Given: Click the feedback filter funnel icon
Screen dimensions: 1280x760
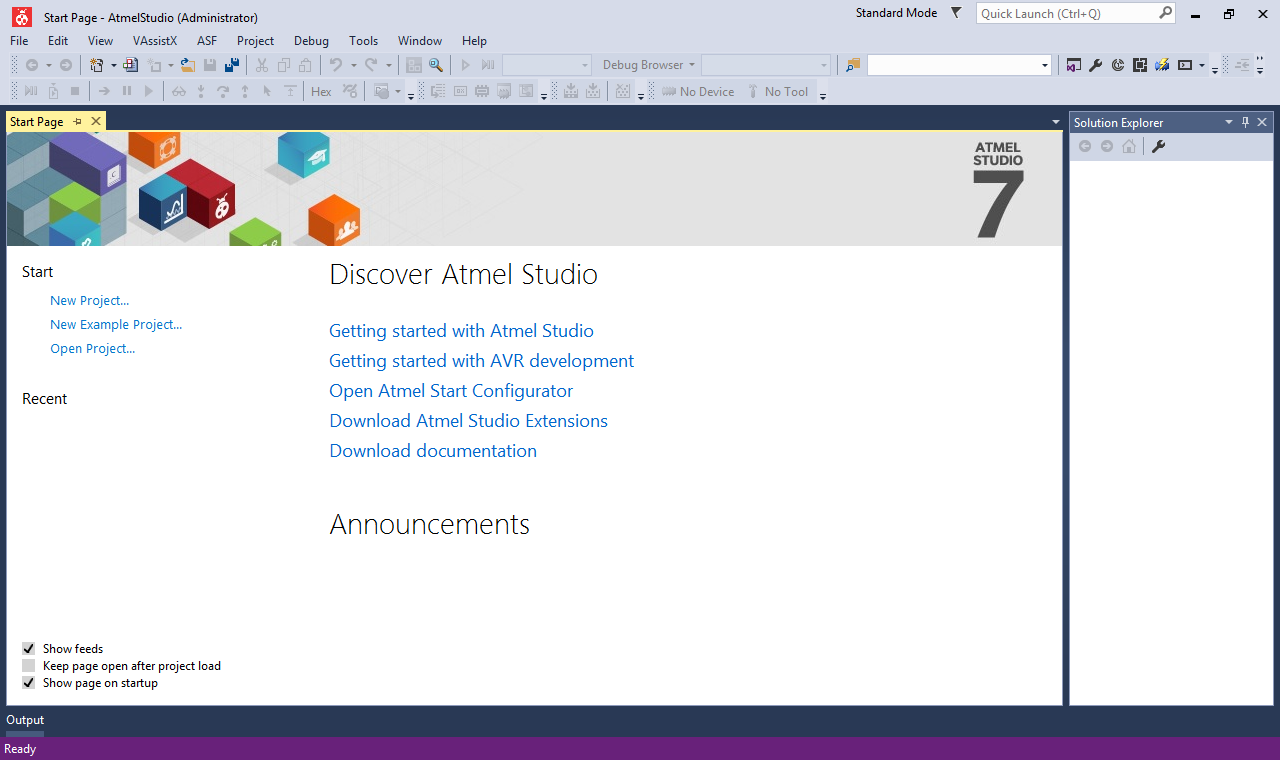Looking at the screenshot, I should pyautogui.click(x=956, y=13).
